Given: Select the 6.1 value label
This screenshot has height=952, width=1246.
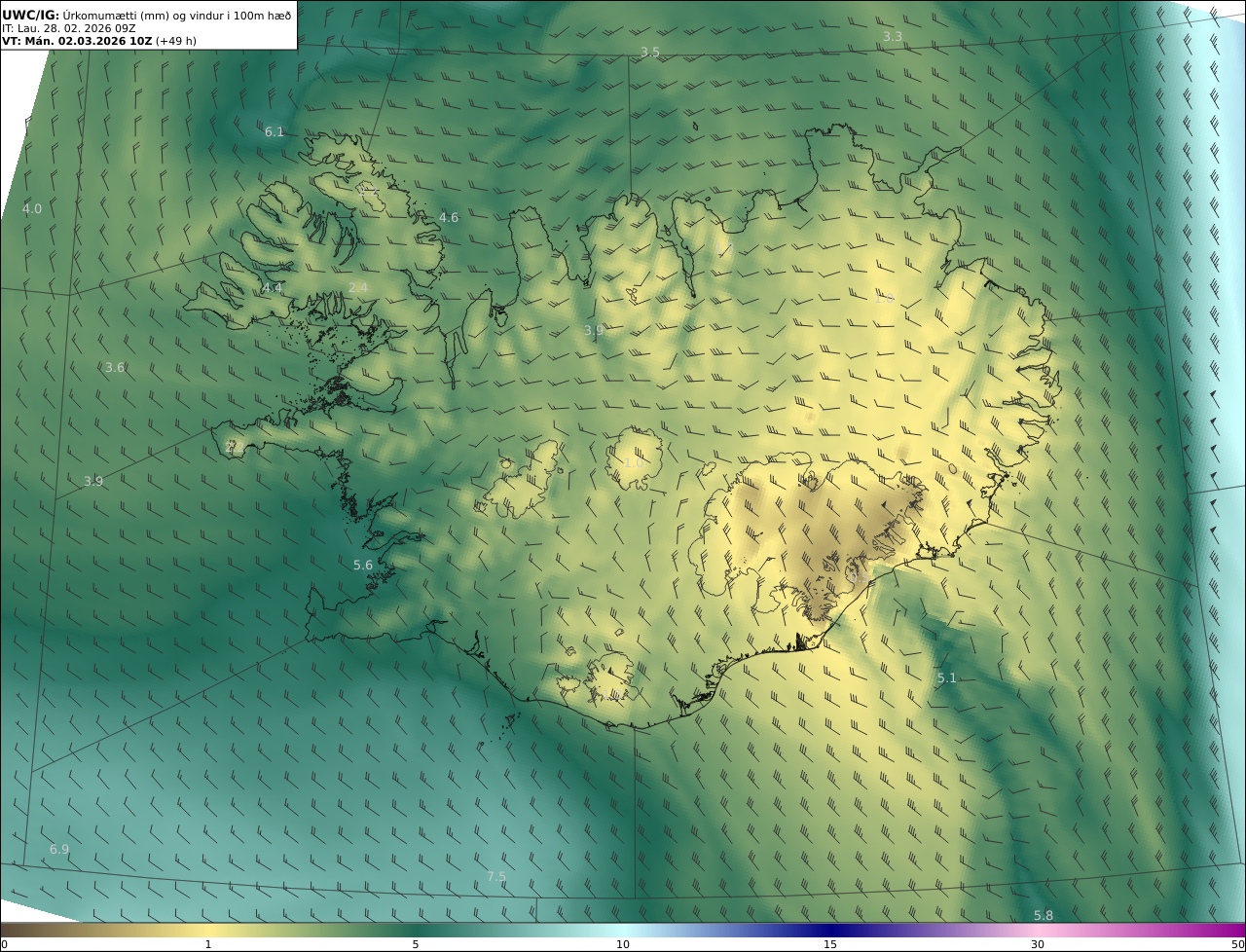Looking at the screenshot, I should 275,131.
